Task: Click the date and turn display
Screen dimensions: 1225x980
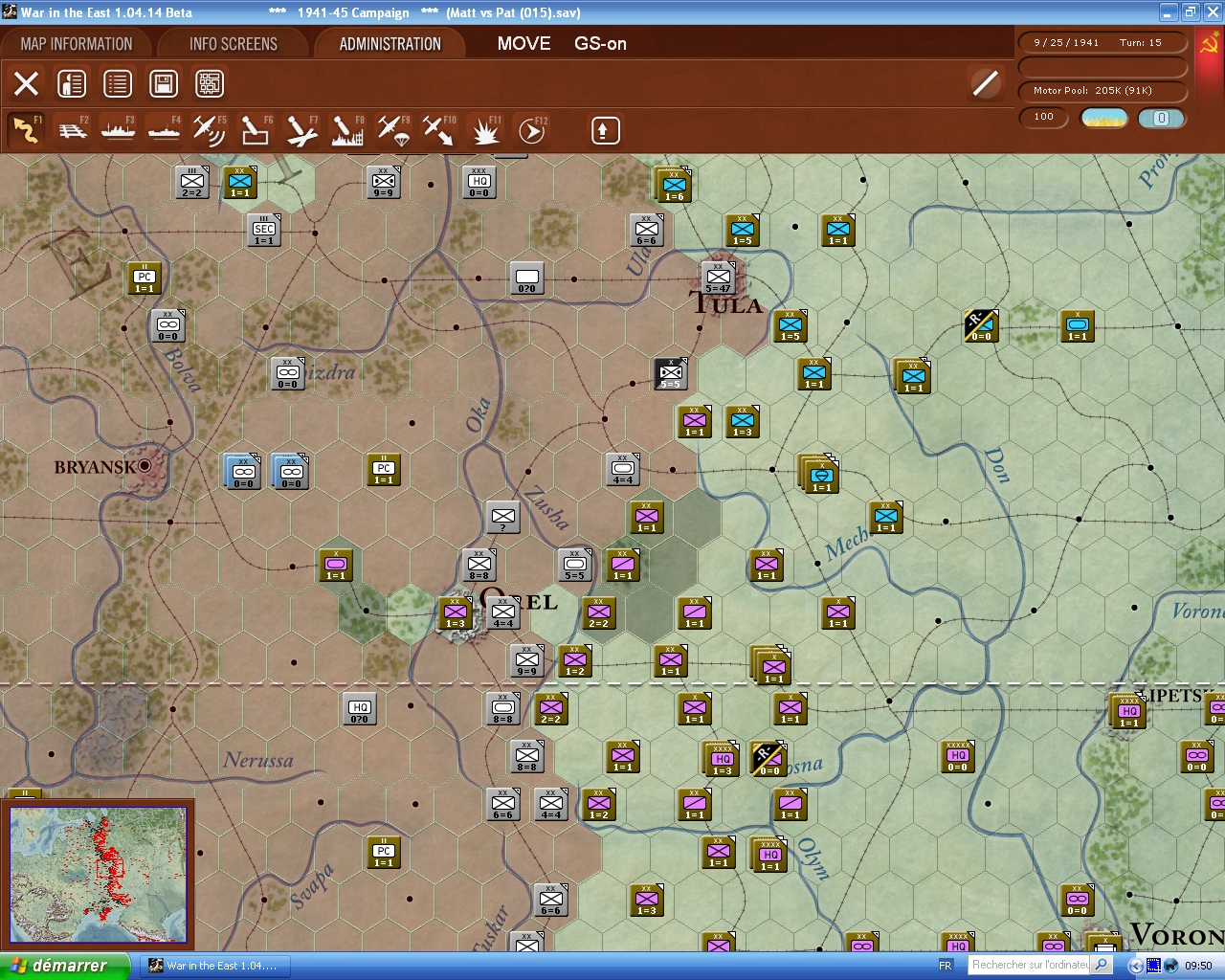Action: [x=1103, y=43]
